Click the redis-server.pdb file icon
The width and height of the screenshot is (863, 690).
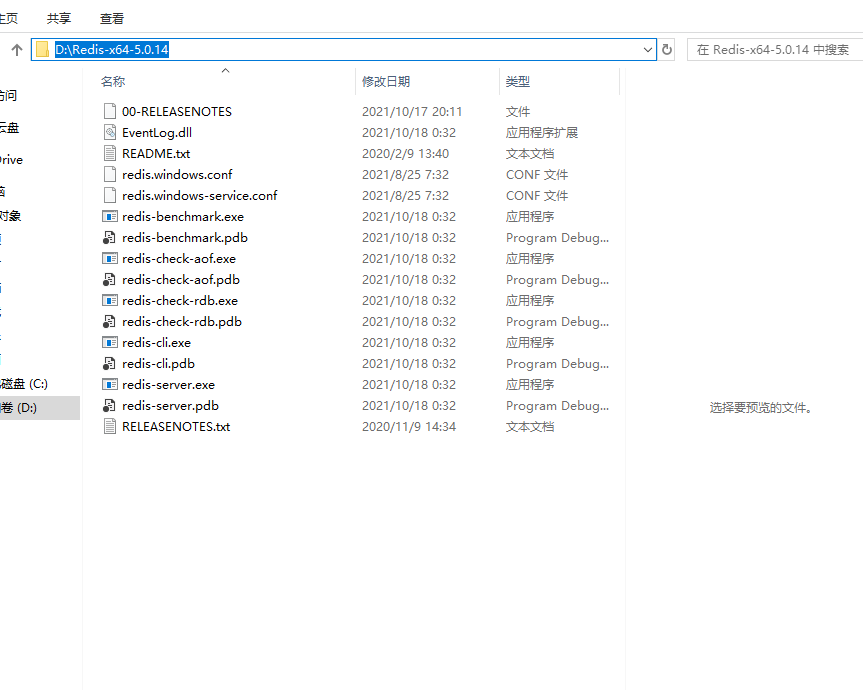(110, 406)
